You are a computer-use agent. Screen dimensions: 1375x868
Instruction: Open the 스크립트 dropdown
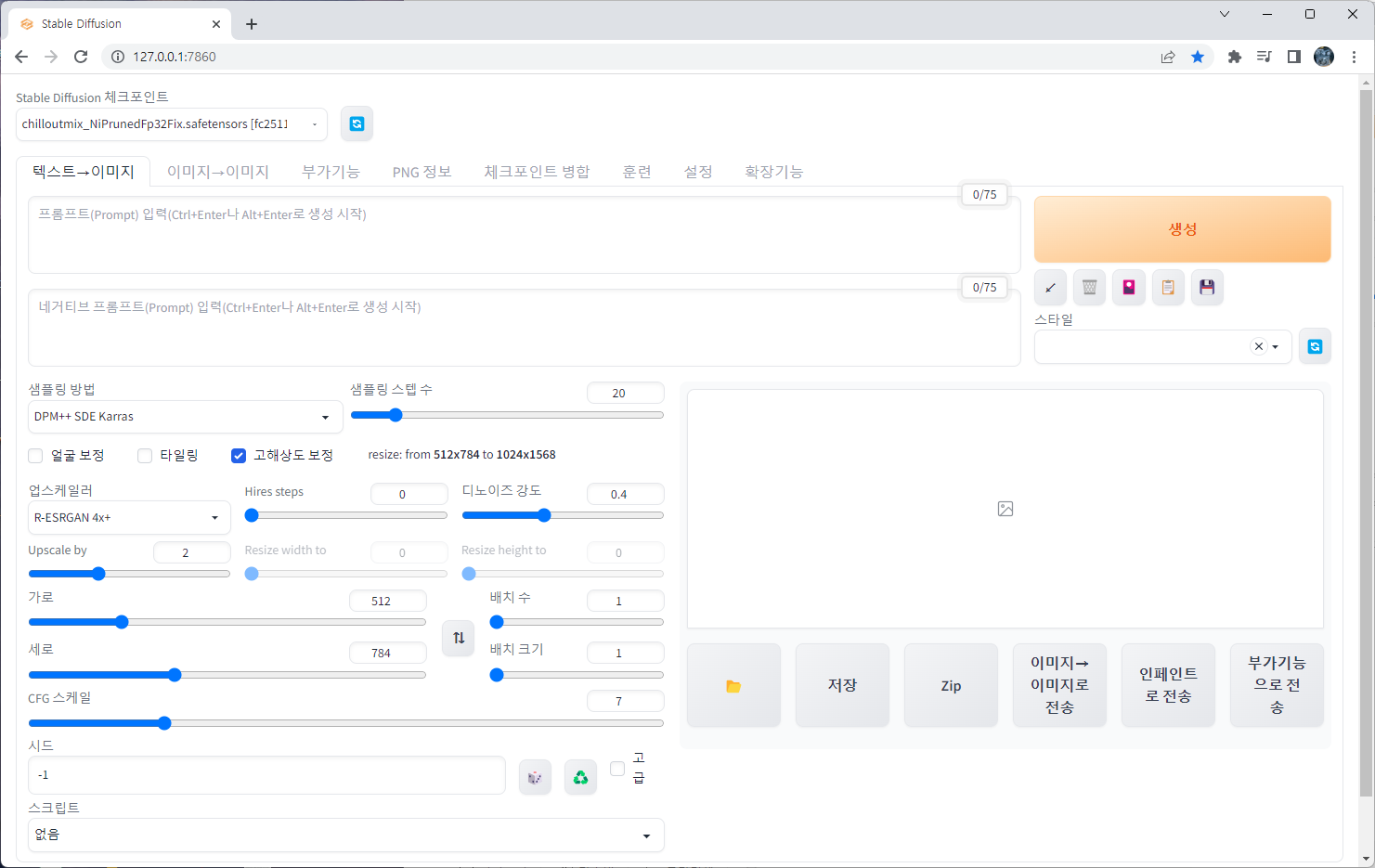click(x=345, y=835)
